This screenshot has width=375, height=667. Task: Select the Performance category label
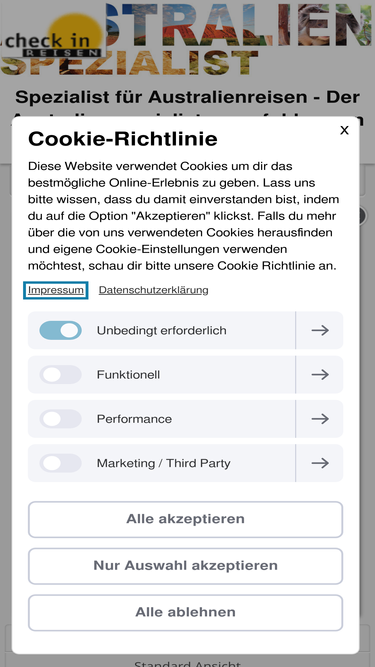tap(134, 419)
